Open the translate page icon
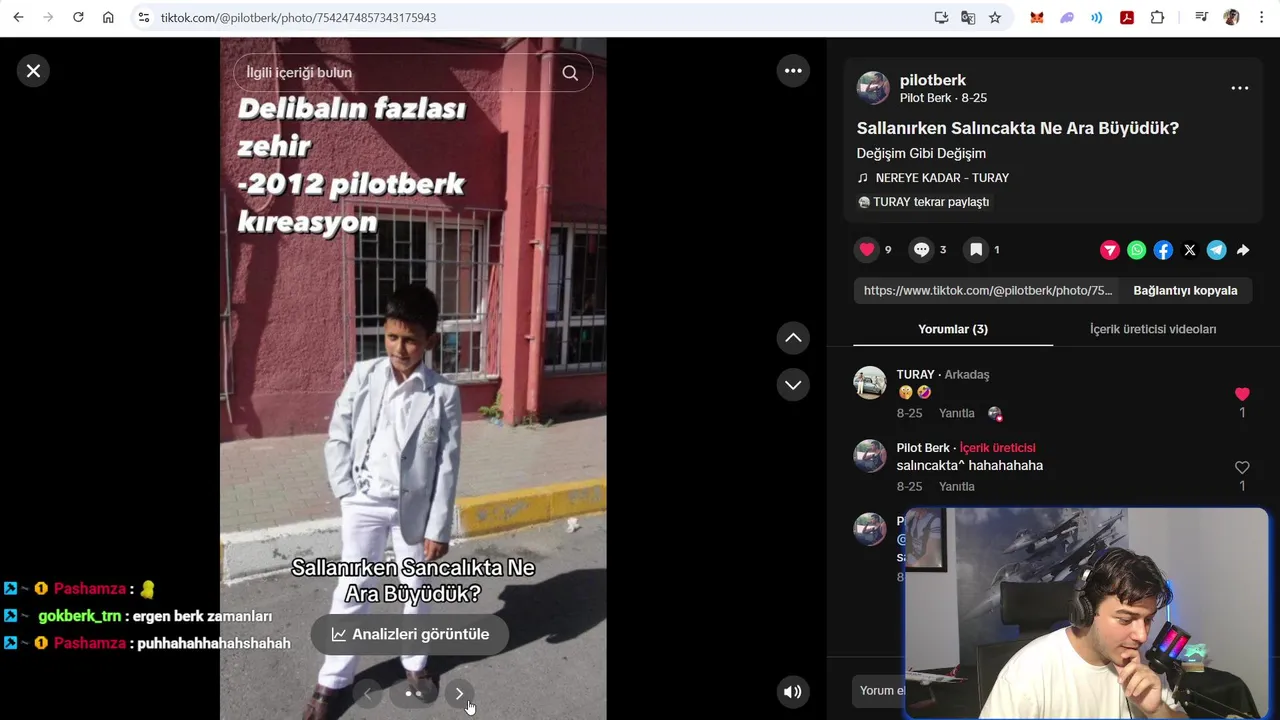1280x720 pixels. (968, 17)
